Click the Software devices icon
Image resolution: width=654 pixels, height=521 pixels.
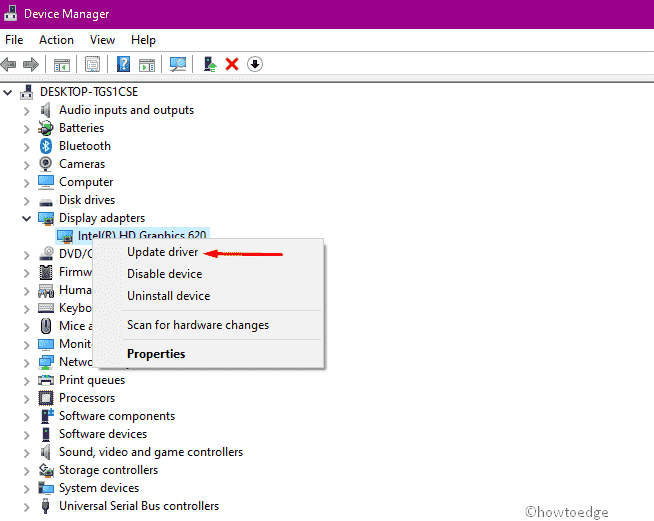coord(46,434)
